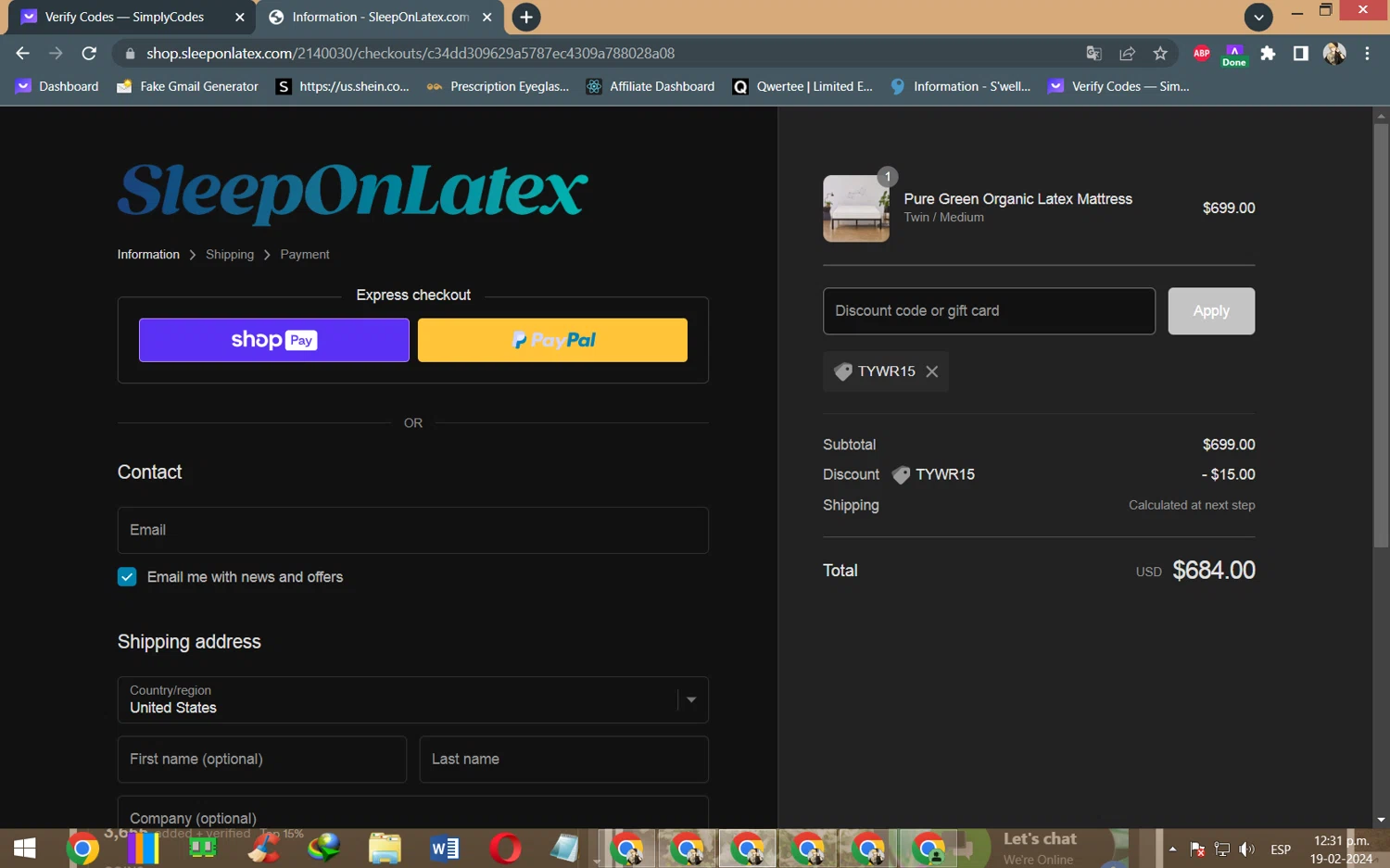Open Dashboard bookmark
This screenshot has width=1390, height=868.
(x=57, y=86)
